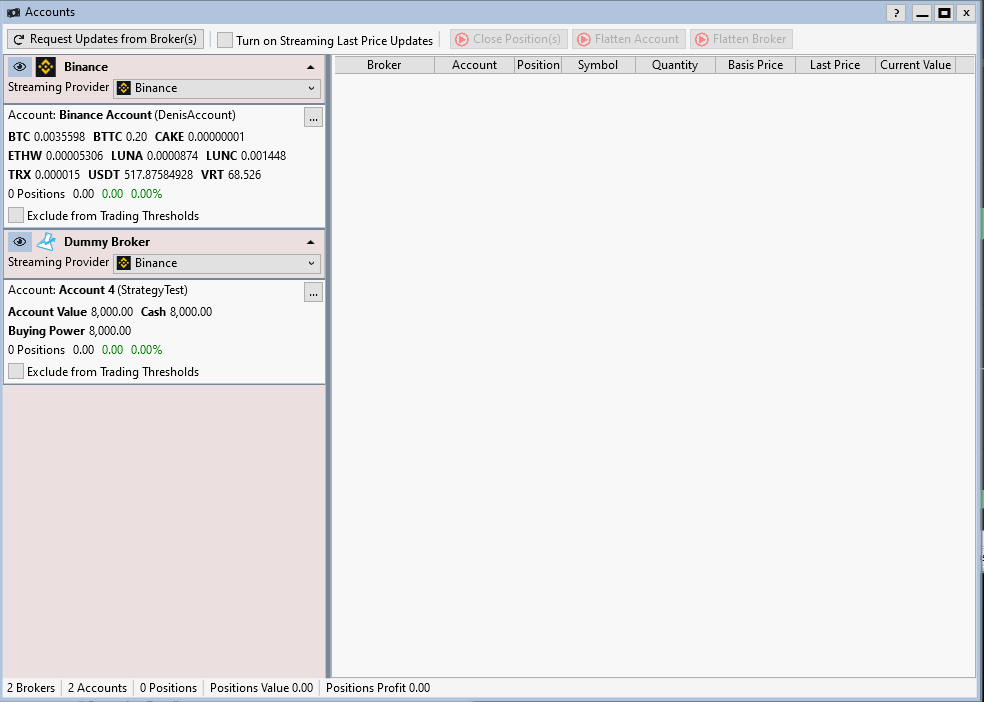Click the Binance broker logo icon
The height and width of the screenshot is (702, 984).
46,67
